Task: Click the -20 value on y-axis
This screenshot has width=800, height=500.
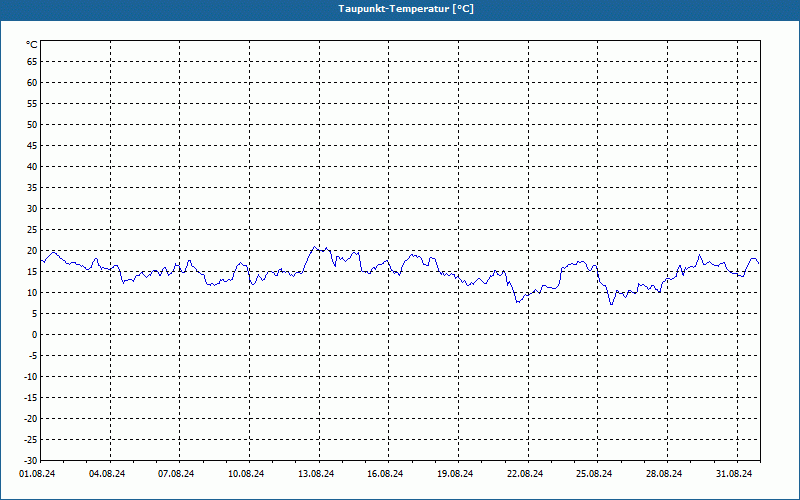Action: 30,419
